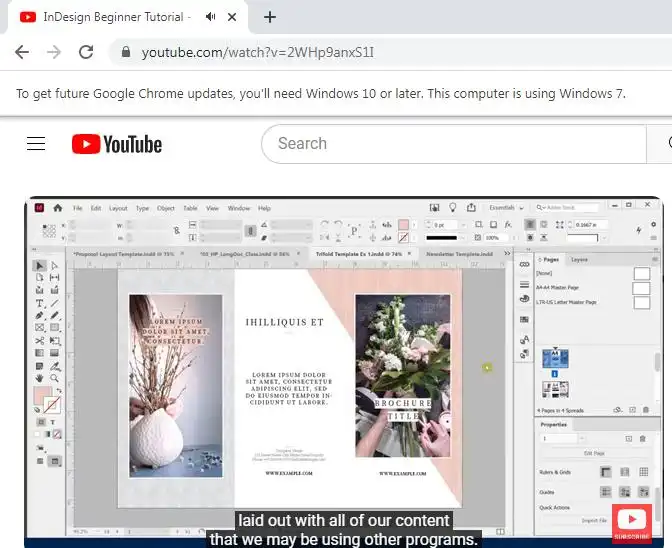Select the Scissors tool
The width and height of the screenshot is (672, 548).
[39, 341]
